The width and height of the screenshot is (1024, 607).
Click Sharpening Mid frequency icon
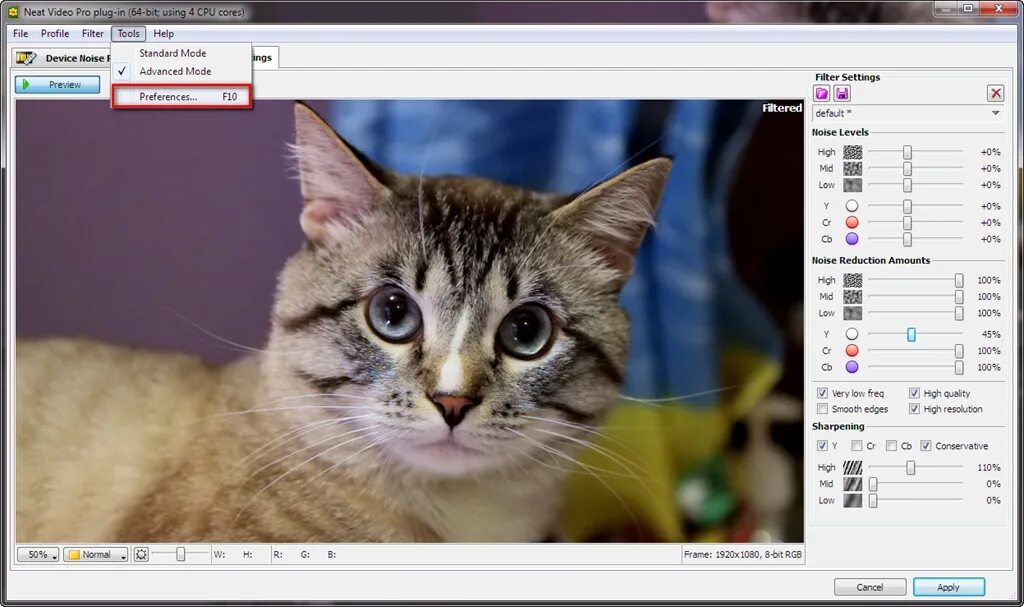[x=852, y=484]
